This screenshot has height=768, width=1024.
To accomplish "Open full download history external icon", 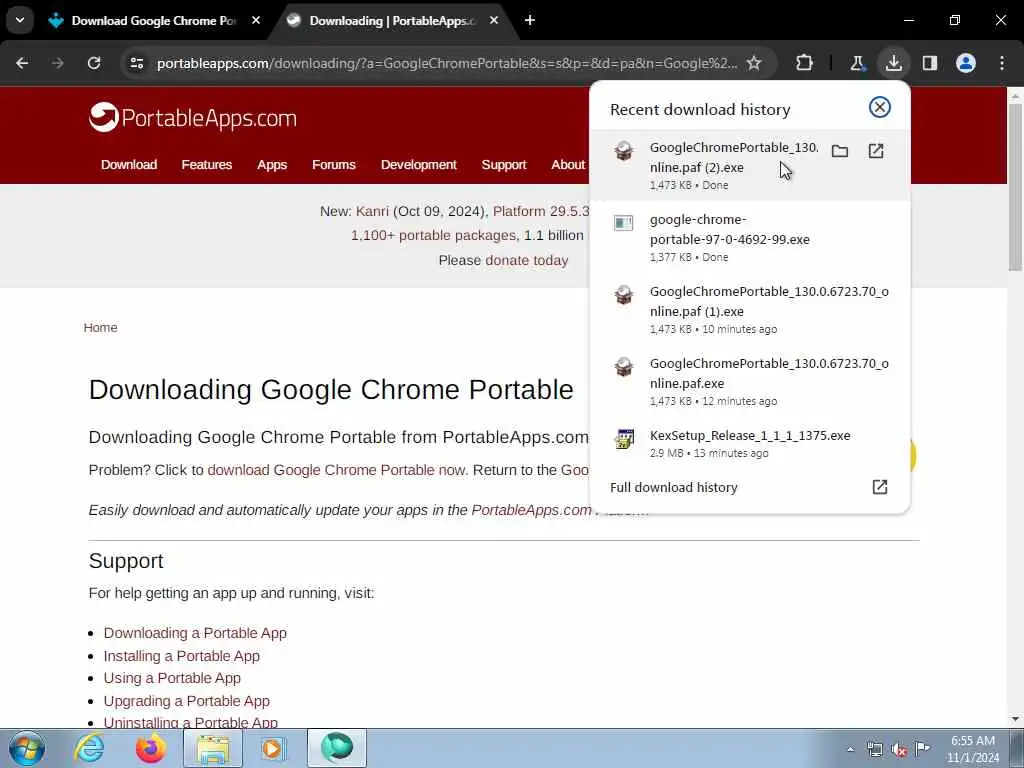I will (x=880, y=487).
